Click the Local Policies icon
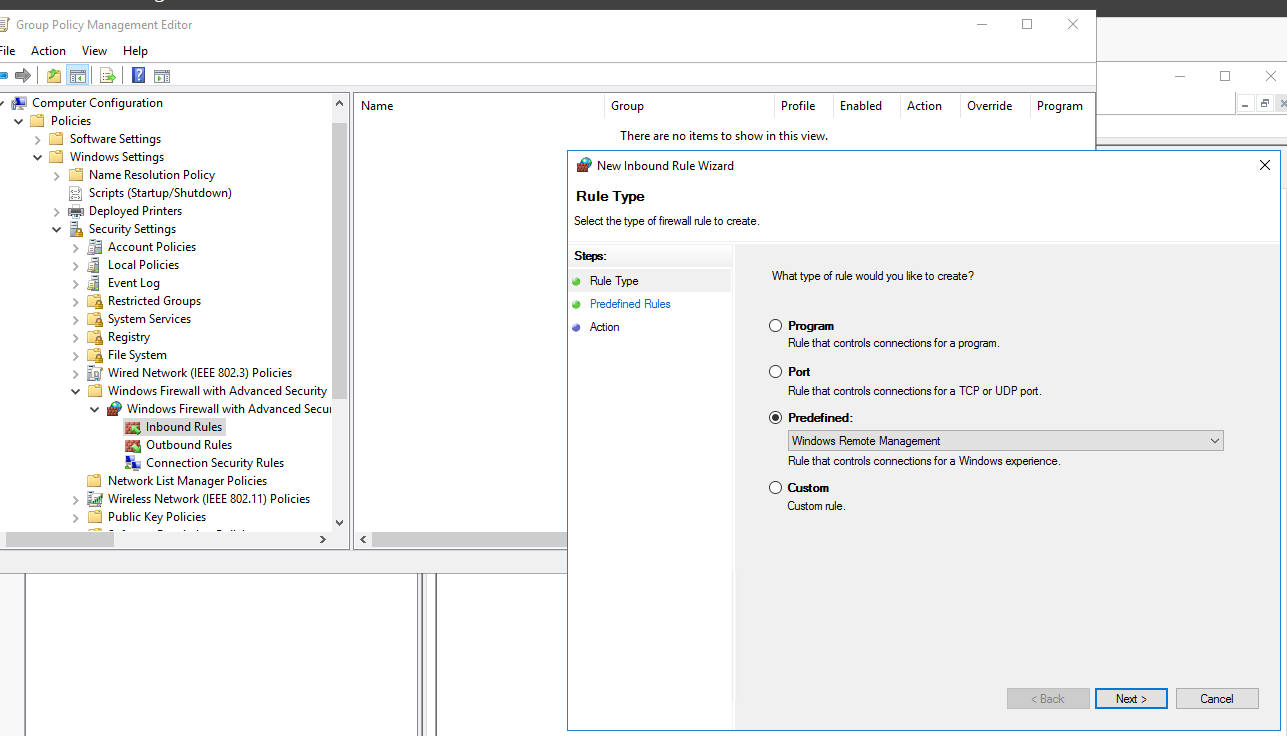The image size is (1287, 736). click(x=95, y=265)
